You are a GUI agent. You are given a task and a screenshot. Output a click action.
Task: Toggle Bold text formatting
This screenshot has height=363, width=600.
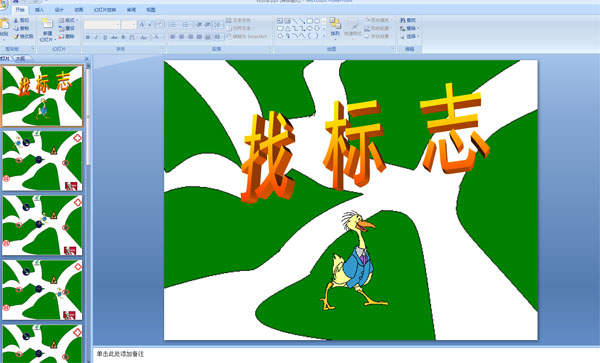(x=88, y=37)
